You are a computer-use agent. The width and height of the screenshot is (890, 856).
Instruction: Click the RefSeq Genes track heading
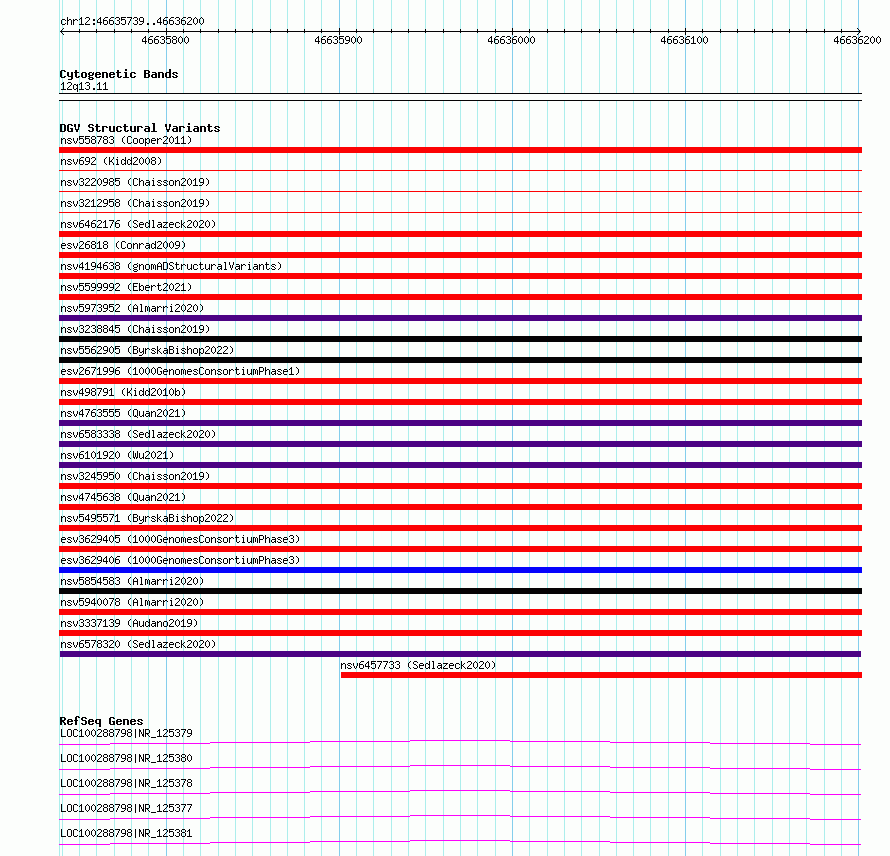pyautogui.click(x=101, y=721)
